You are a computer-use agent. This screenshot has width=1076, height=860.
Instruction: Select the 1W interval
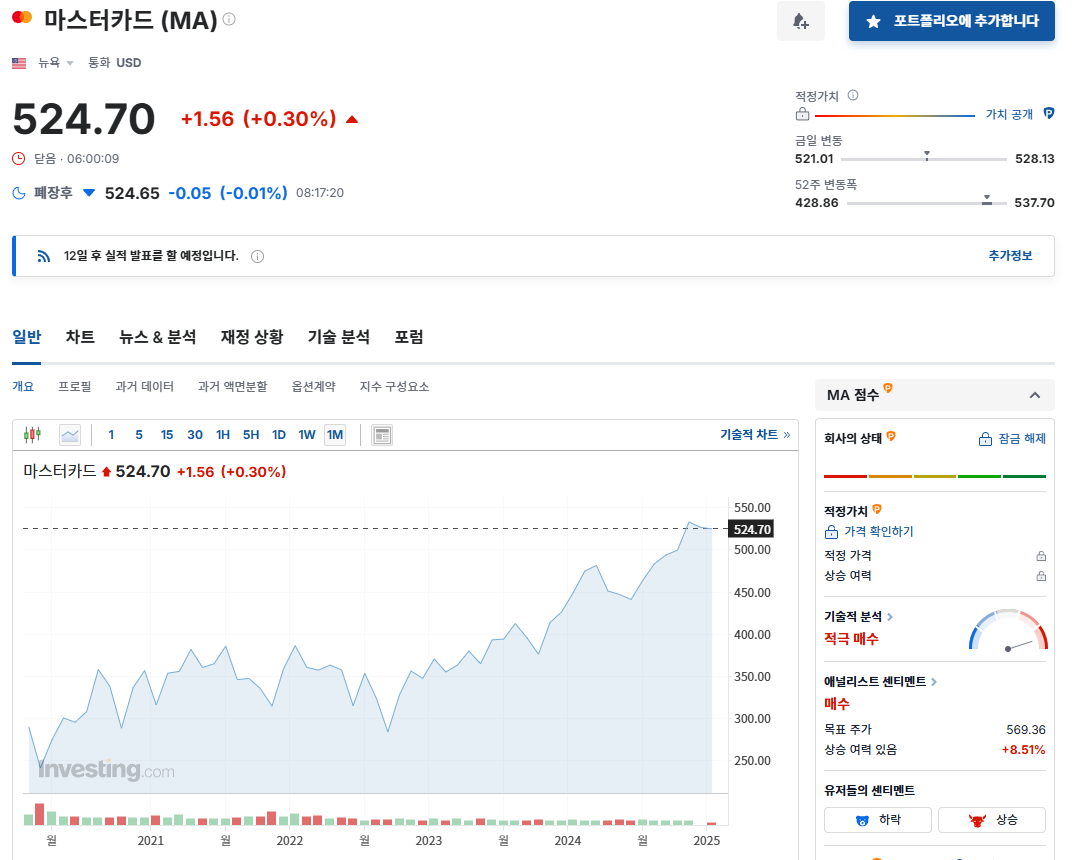click(x=307, y=434)
